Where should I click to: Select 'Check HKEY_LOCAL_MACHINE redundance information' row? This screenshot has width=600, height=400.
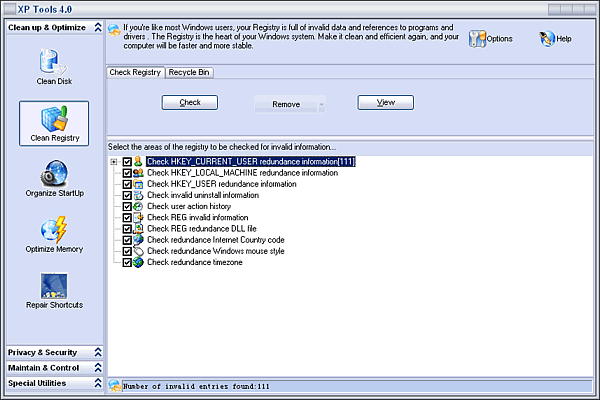tap(243, 173)
